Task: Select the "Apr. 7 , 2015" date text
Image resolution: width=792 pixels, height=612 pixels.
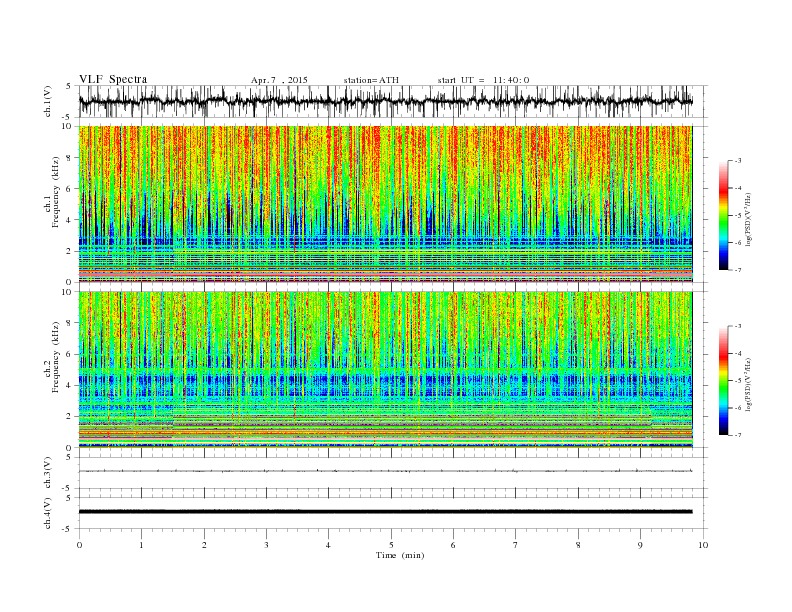Action: pos(279,80)
